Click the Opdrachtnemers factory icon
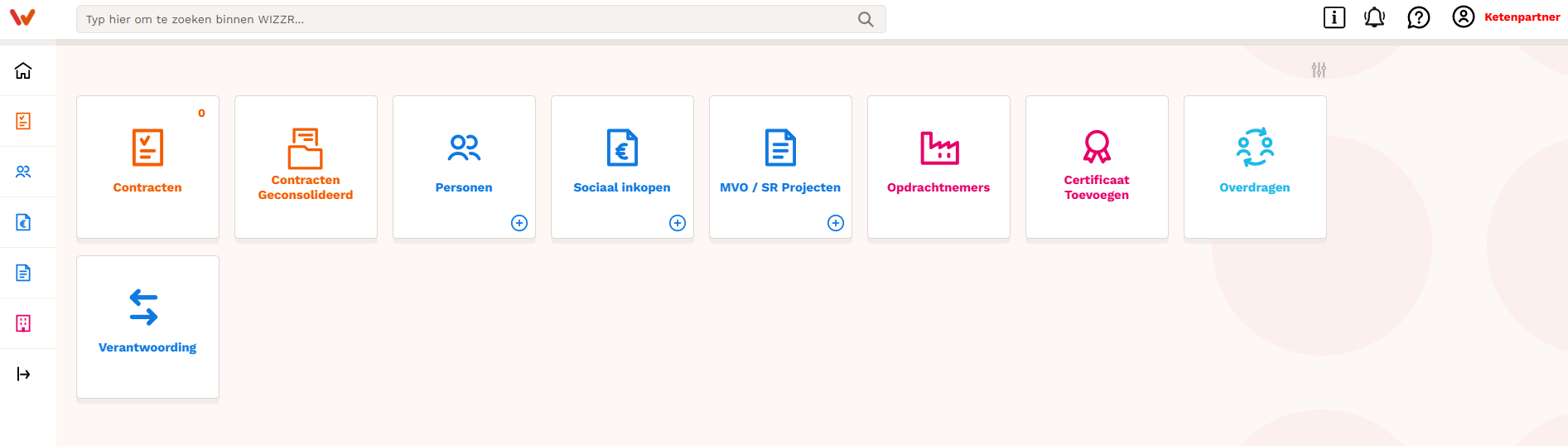Viewport: 1568px width, 446px height. (939, 148)
